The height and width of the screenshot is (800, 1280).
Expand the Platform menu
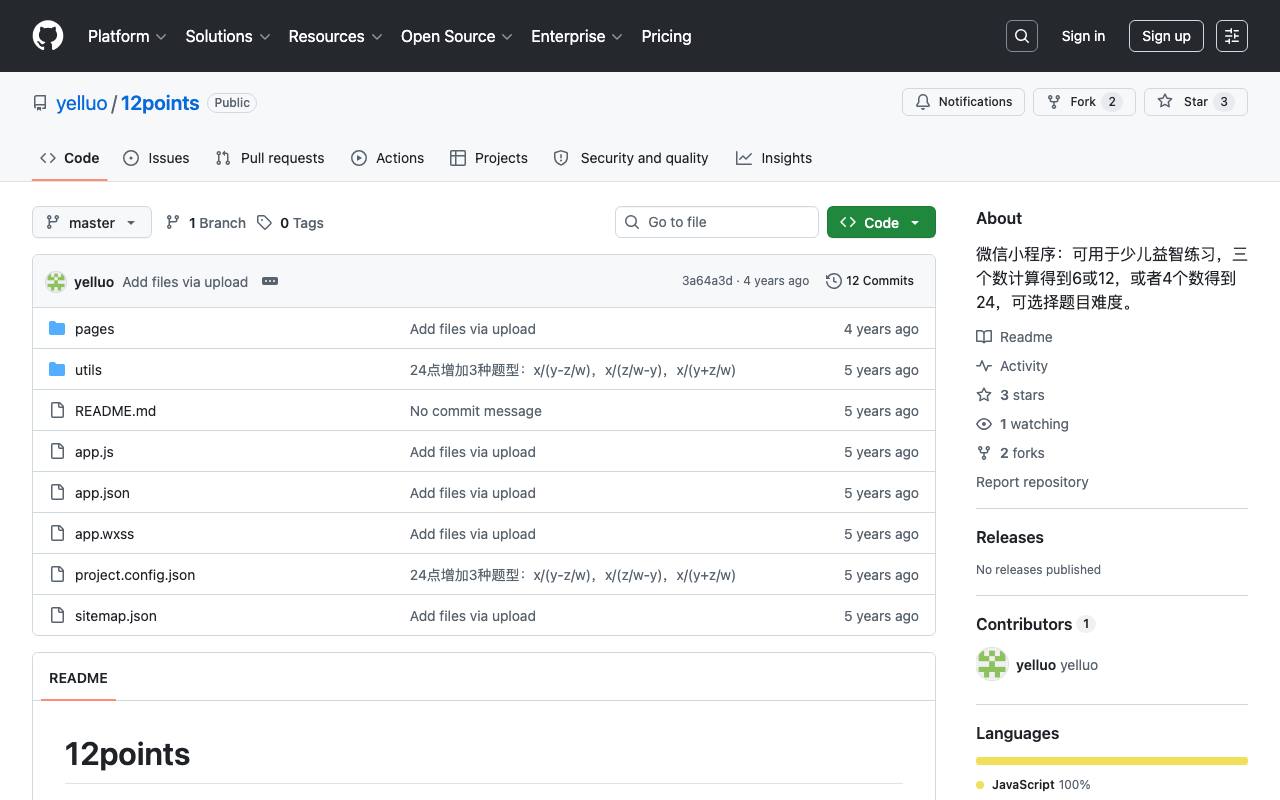click(127, 36)
